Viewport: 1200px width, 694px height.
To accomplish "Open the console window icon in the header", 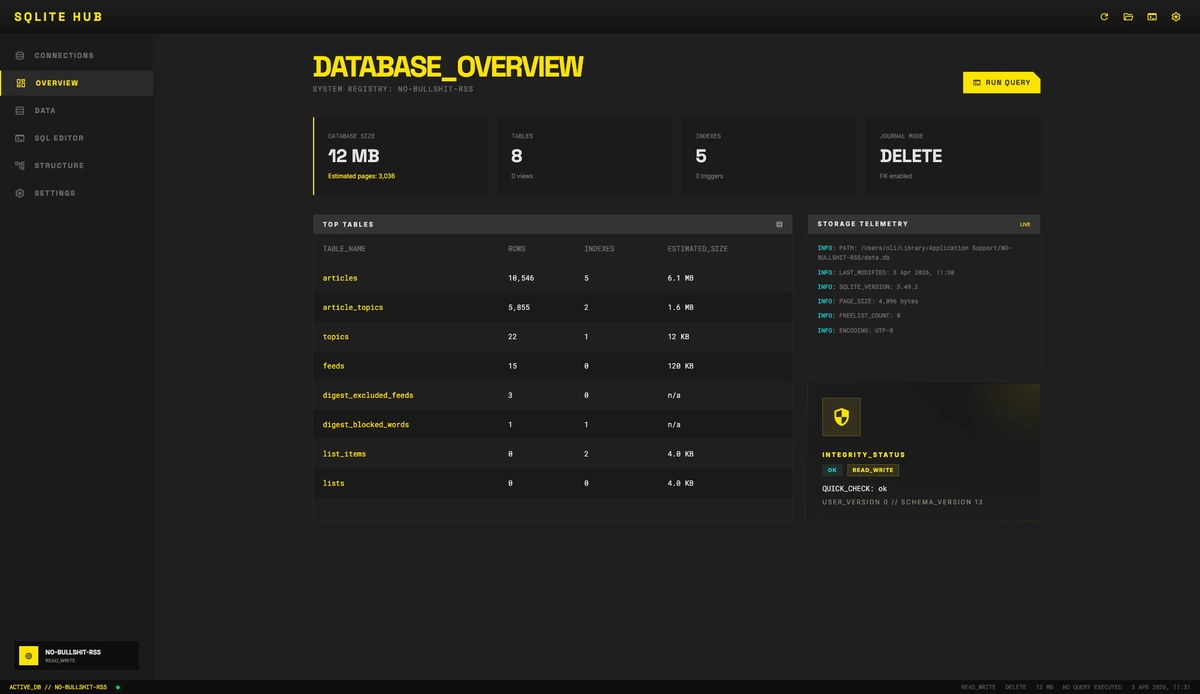I will (x=1151, y=16).
